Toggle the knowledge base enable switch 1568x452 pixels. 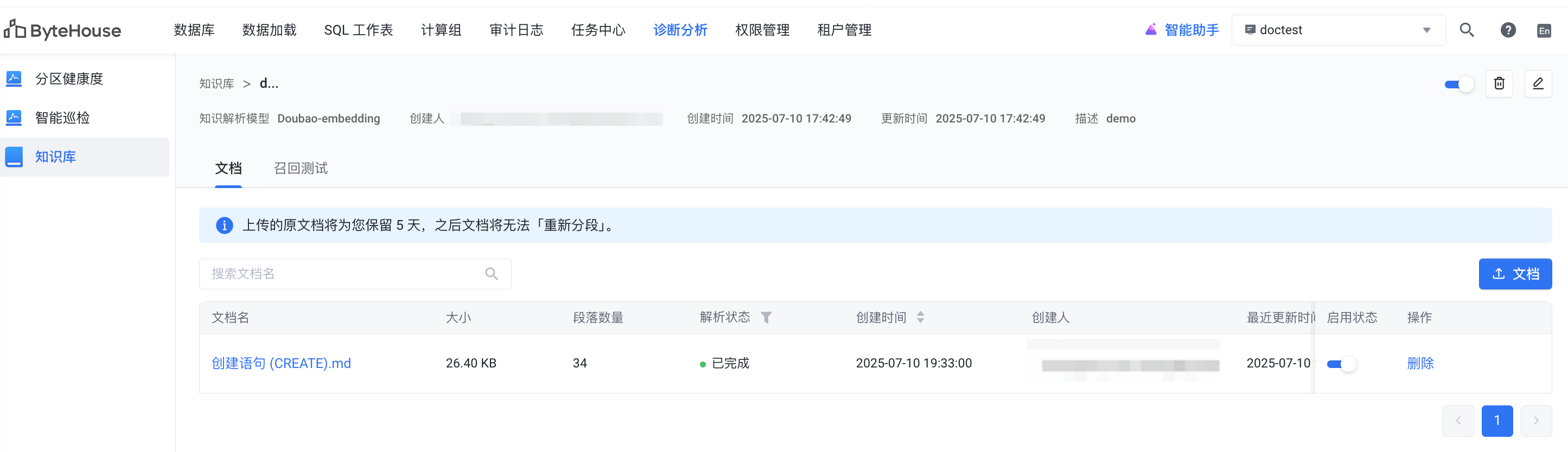pos(1458,84)
